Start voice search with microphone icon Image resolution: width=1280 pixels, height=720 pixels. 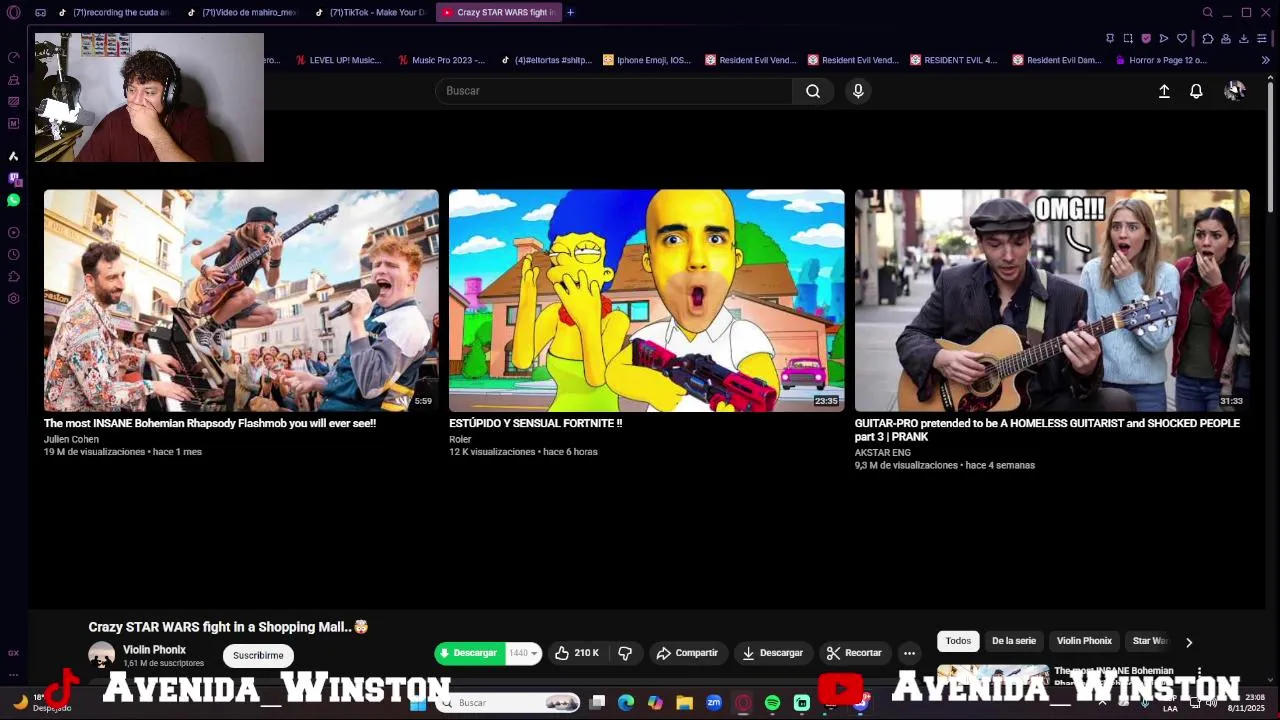pyautogui.click(x=858, y=91)
